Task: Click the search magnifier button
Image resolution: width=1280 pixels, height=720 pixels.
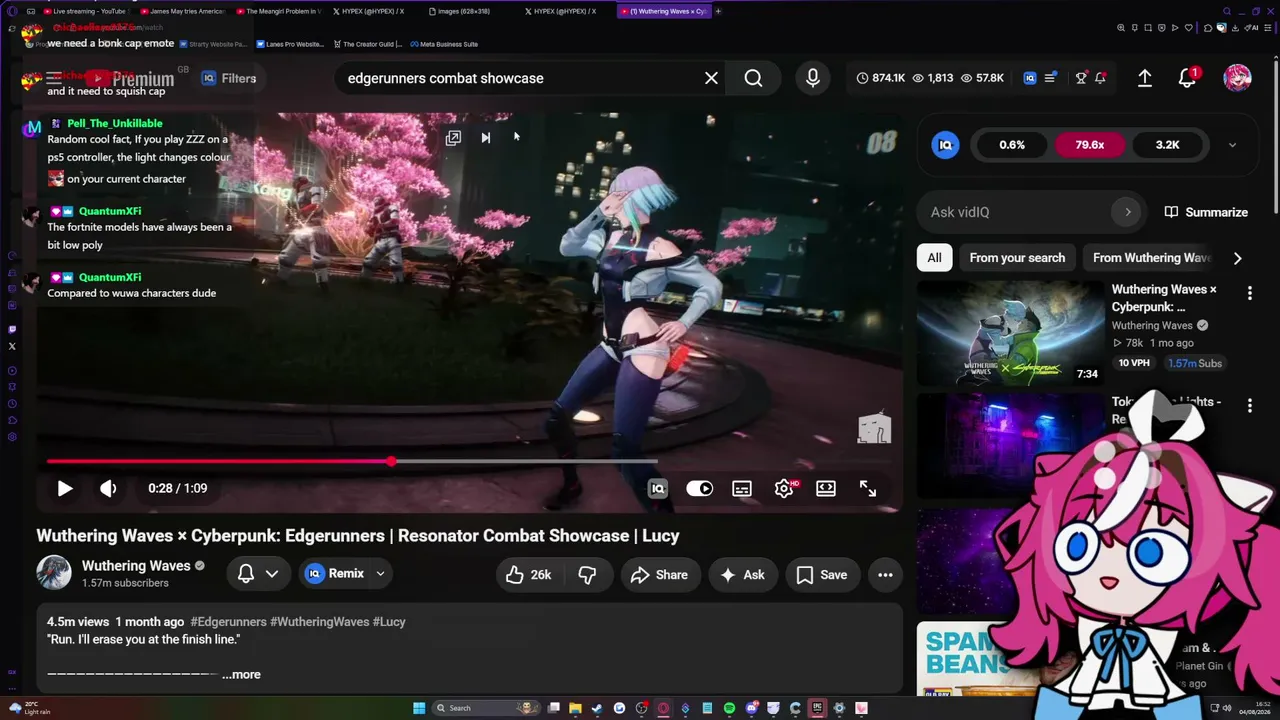Action: tap(753, 78)
